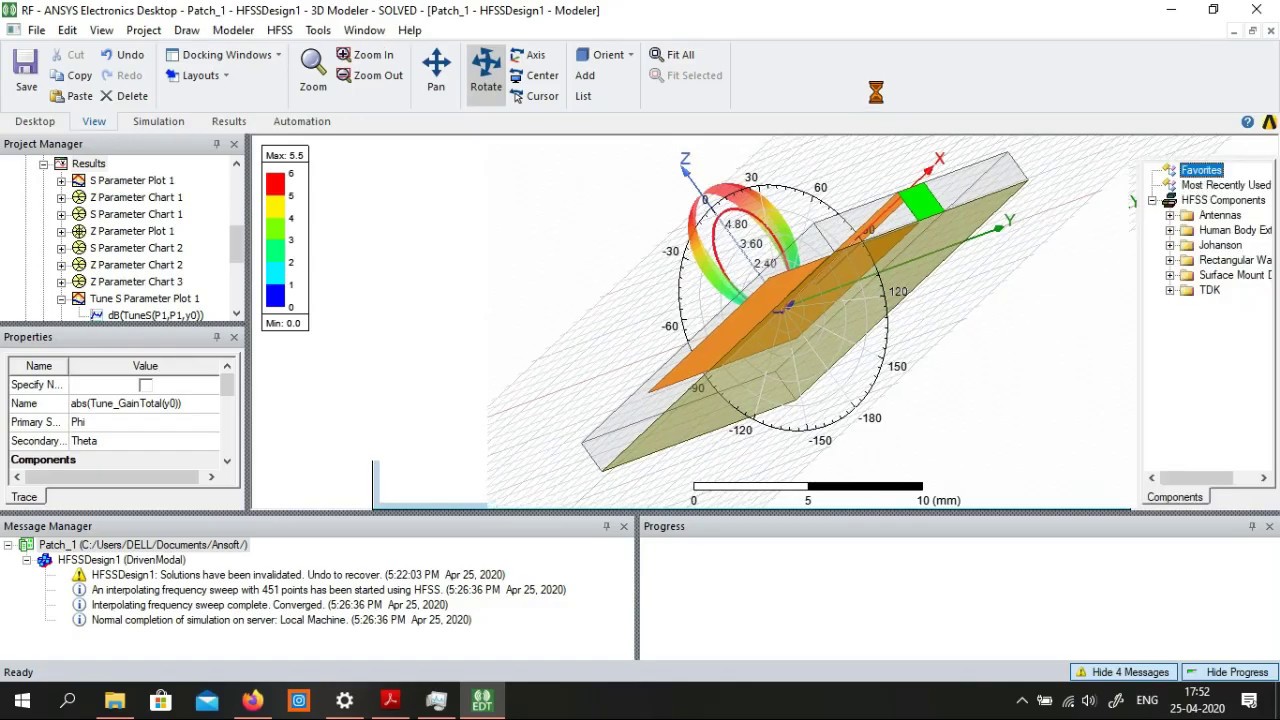Viewport: 1280px width, 720px height.
Task: Click the Delete tool
Action: coord(123,96)
